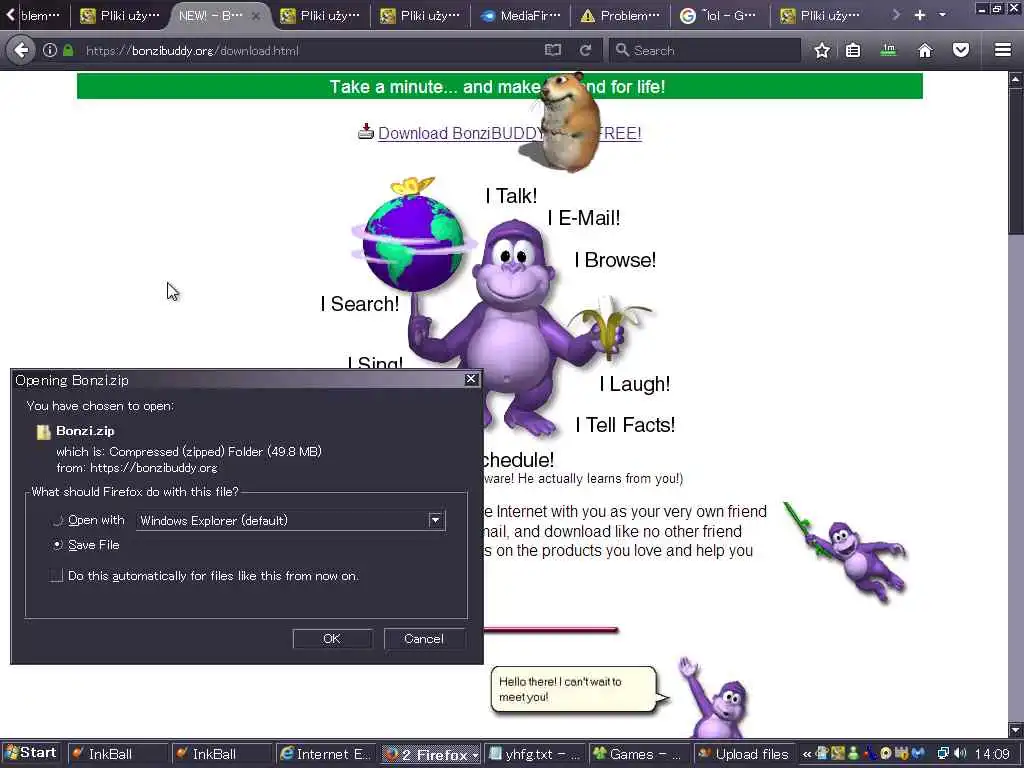The height and width of the screenshot is (768, 1024).
Task: Click the Bonzi.zip file name in the dialog
Action: point(85,430)
